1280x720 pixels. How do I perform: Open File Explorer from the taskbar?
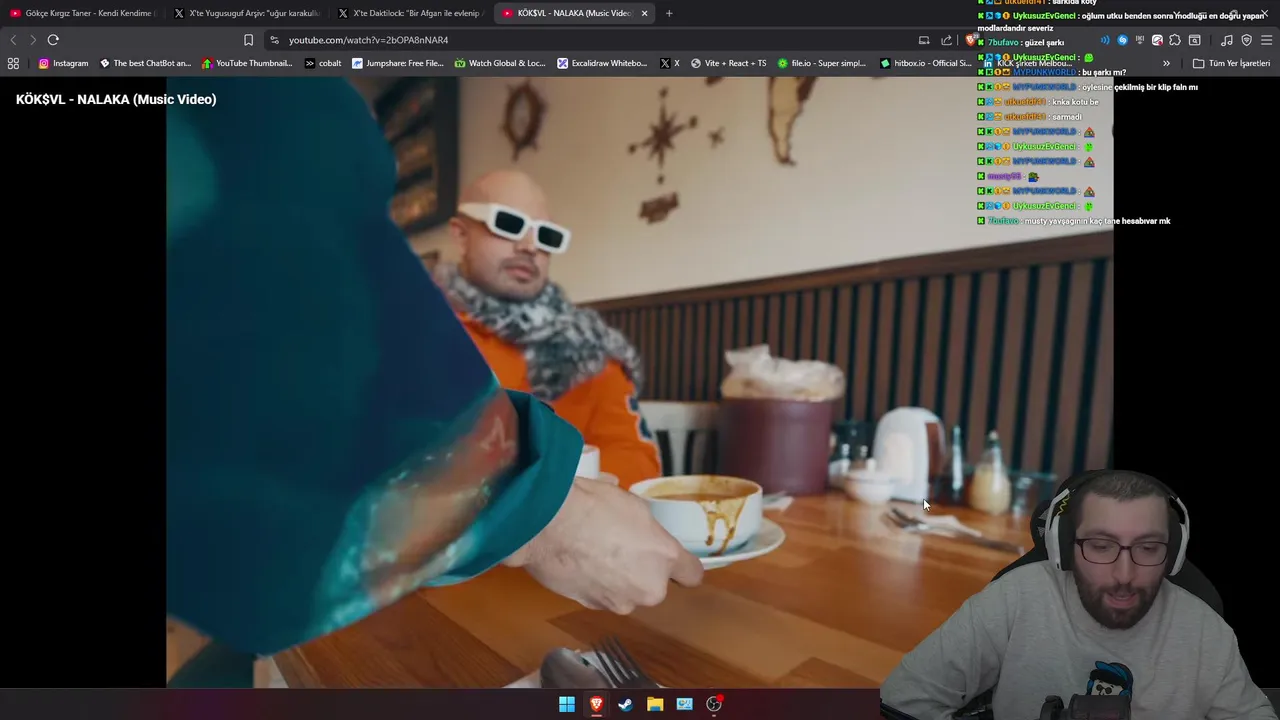click(x=655, y=704)
